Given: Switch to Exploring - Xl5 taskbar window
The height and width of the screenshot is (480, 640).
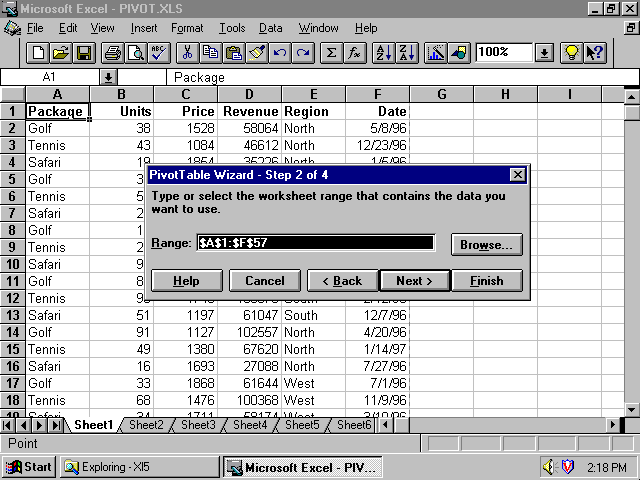Looking at the screenshot, I should click(x=140, y=467).
